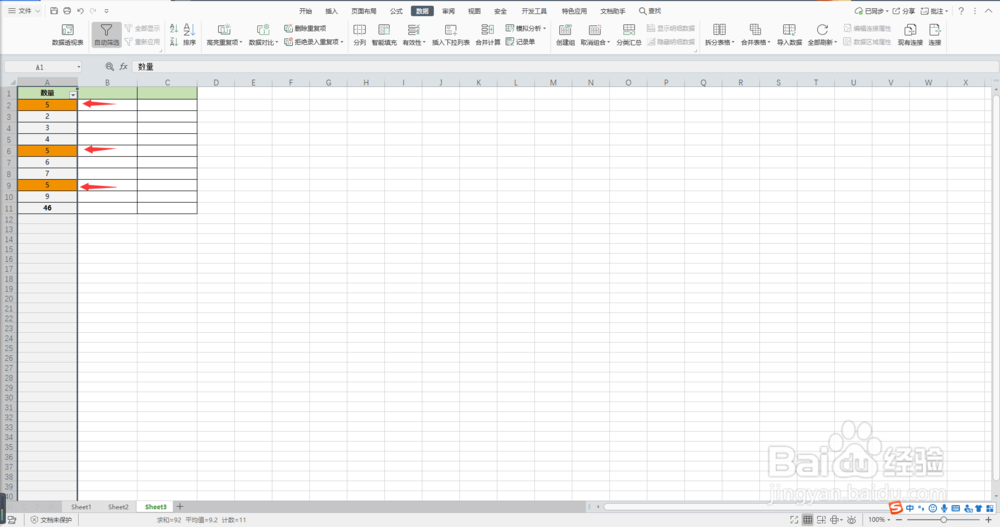Click 智能填充 smart fill

[384, 34]
